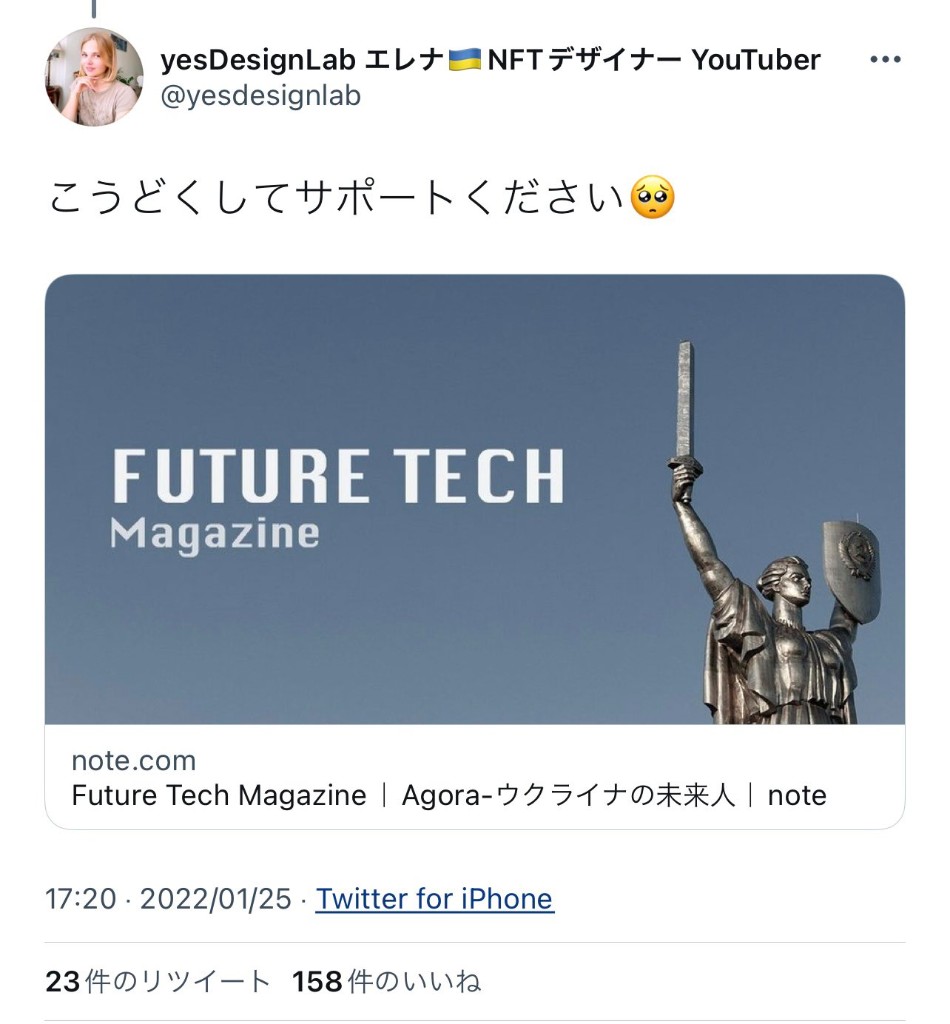Click NFTデザイナー YouTuber in the name
The height and width of the screenshot is (1024, 950).
[x=654, y=60]
